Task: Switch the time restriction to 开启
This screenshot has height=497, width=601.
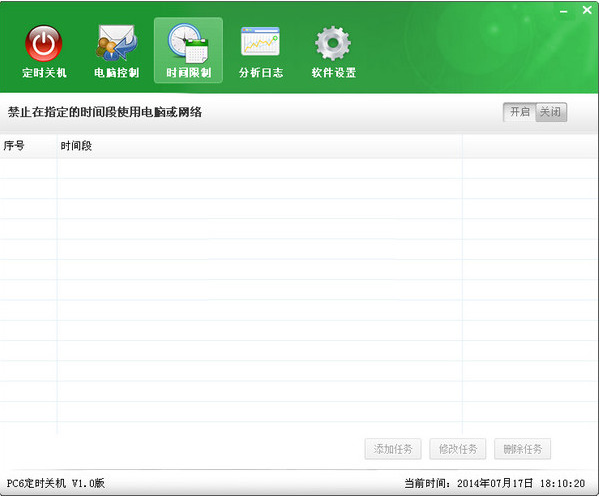Action: click(x=519, y=112)
